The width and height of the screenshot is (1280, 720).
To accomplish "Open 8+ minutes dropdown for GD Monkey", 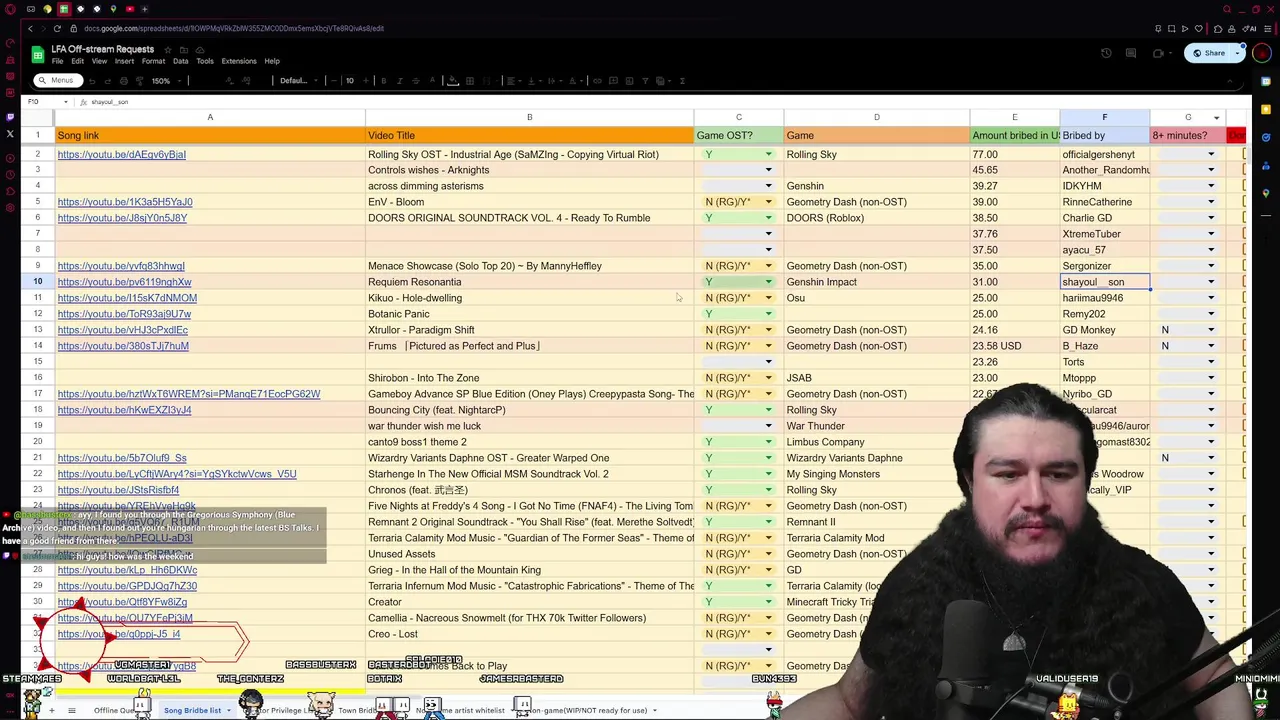I will pyautogui.click(x=1210, y=330).
